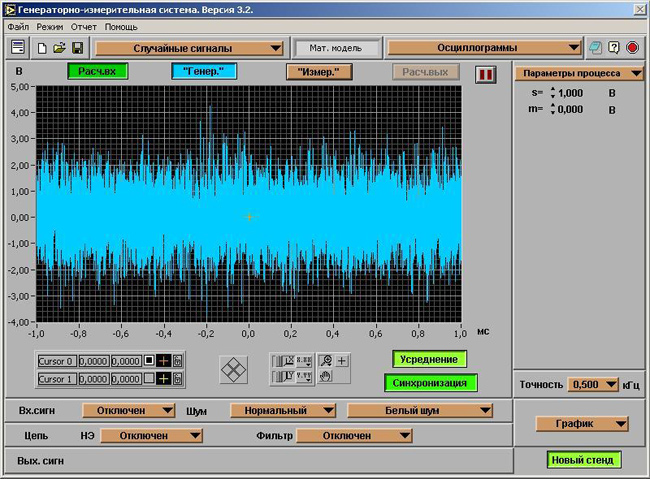Click the diamond cursor mover control
The image size is (650, 479).
[233, 370]
